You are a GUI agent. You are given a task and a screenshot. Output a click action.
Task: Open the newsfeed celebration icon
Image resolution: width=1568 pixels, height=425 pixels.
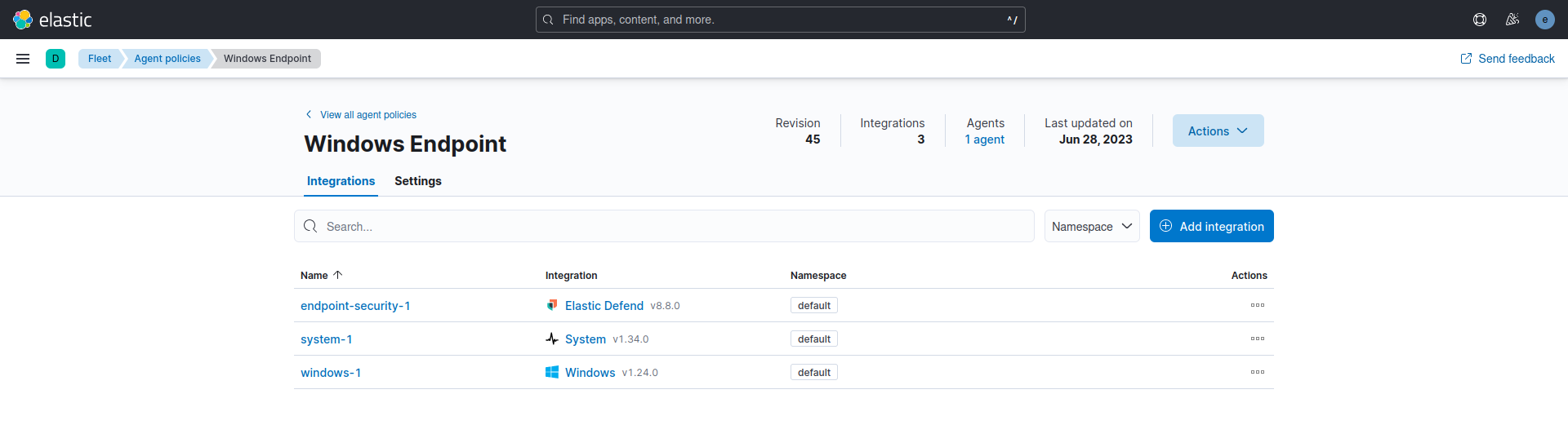(x=1512, y=20)
